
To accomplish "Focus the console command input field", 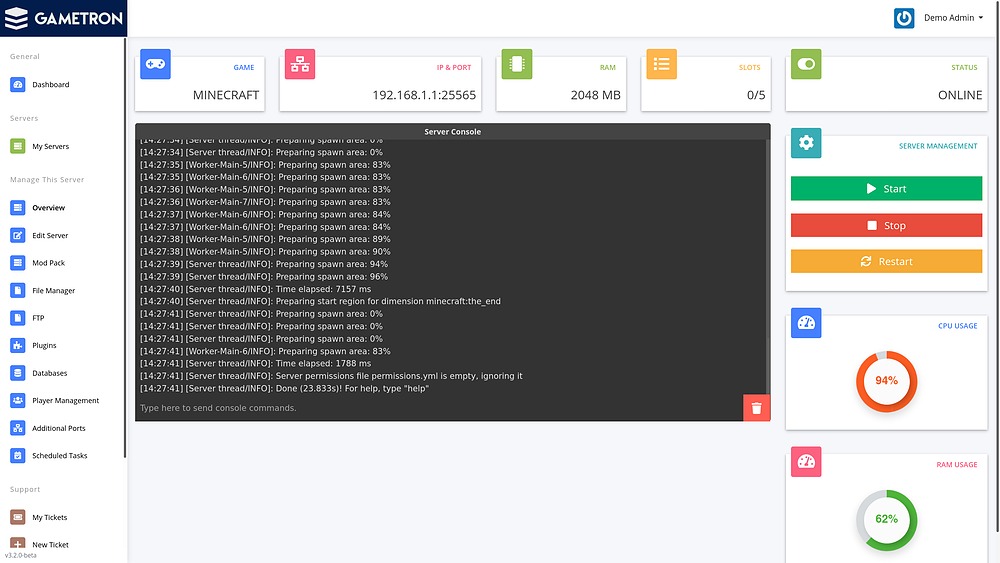I will [439, 408].
